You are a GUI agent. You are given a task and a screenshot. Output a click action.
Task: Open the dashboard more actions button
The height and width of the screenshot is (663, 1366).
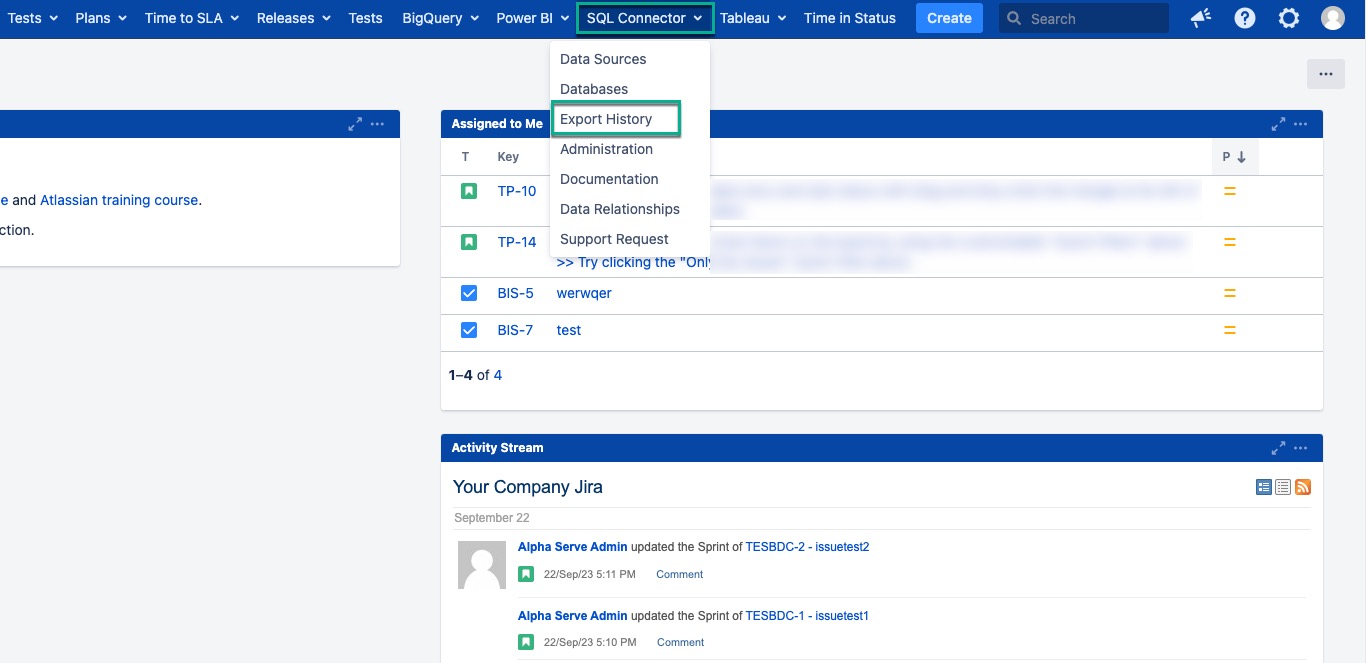1325,74
